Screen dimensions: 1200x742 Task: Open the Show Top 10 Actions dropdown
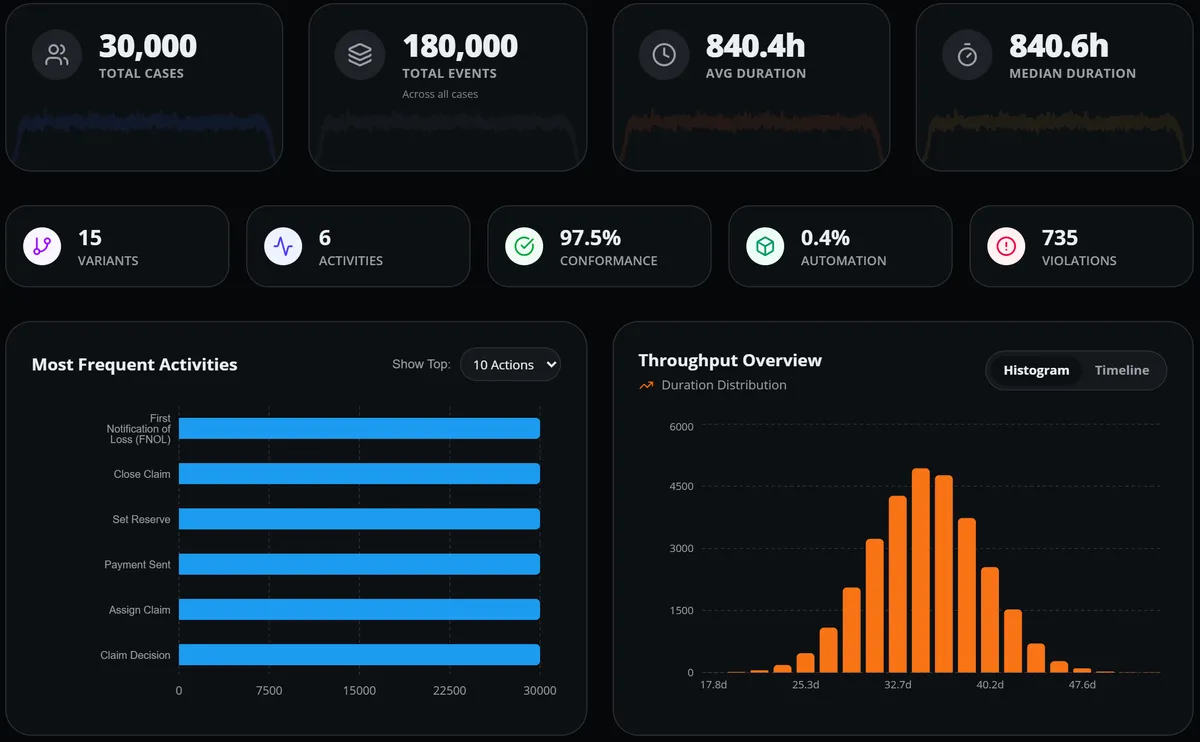point(510,365)
